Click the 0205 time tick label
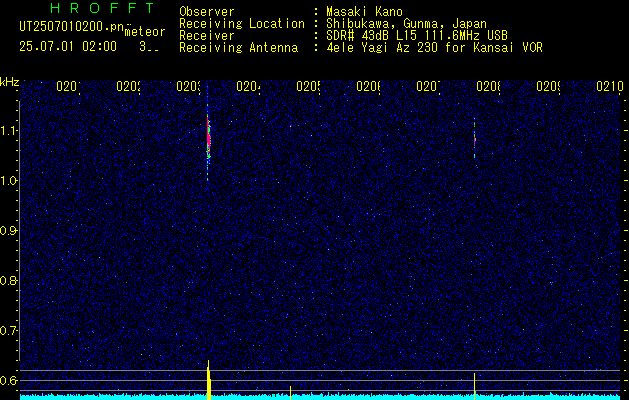 click(308, 86)
